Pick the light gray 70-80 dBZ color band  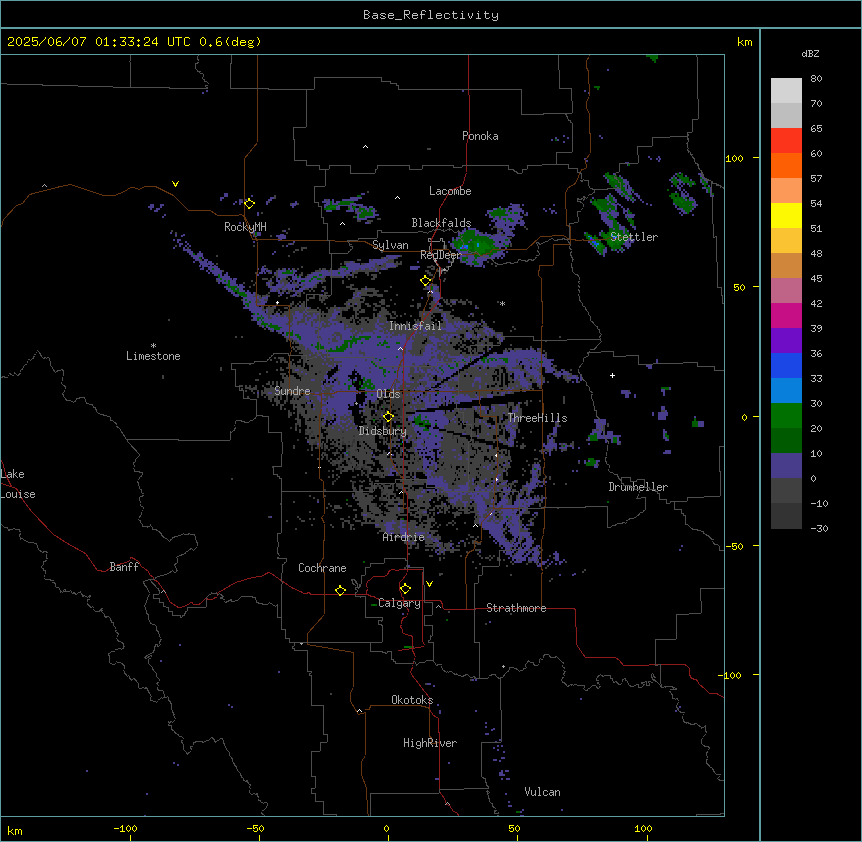pyautogui.click(x=786, y=91)
